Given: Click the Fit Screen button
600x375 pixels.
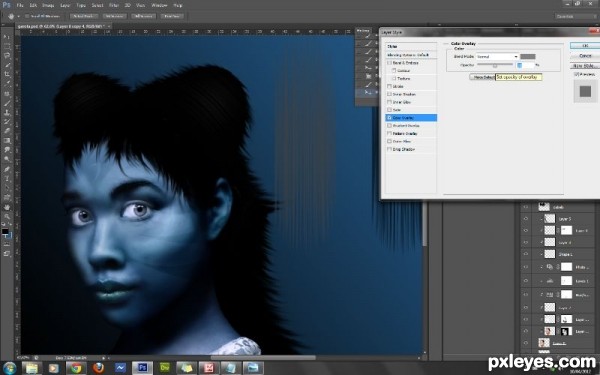Looking at the screenshot, I should pos(114,16).
